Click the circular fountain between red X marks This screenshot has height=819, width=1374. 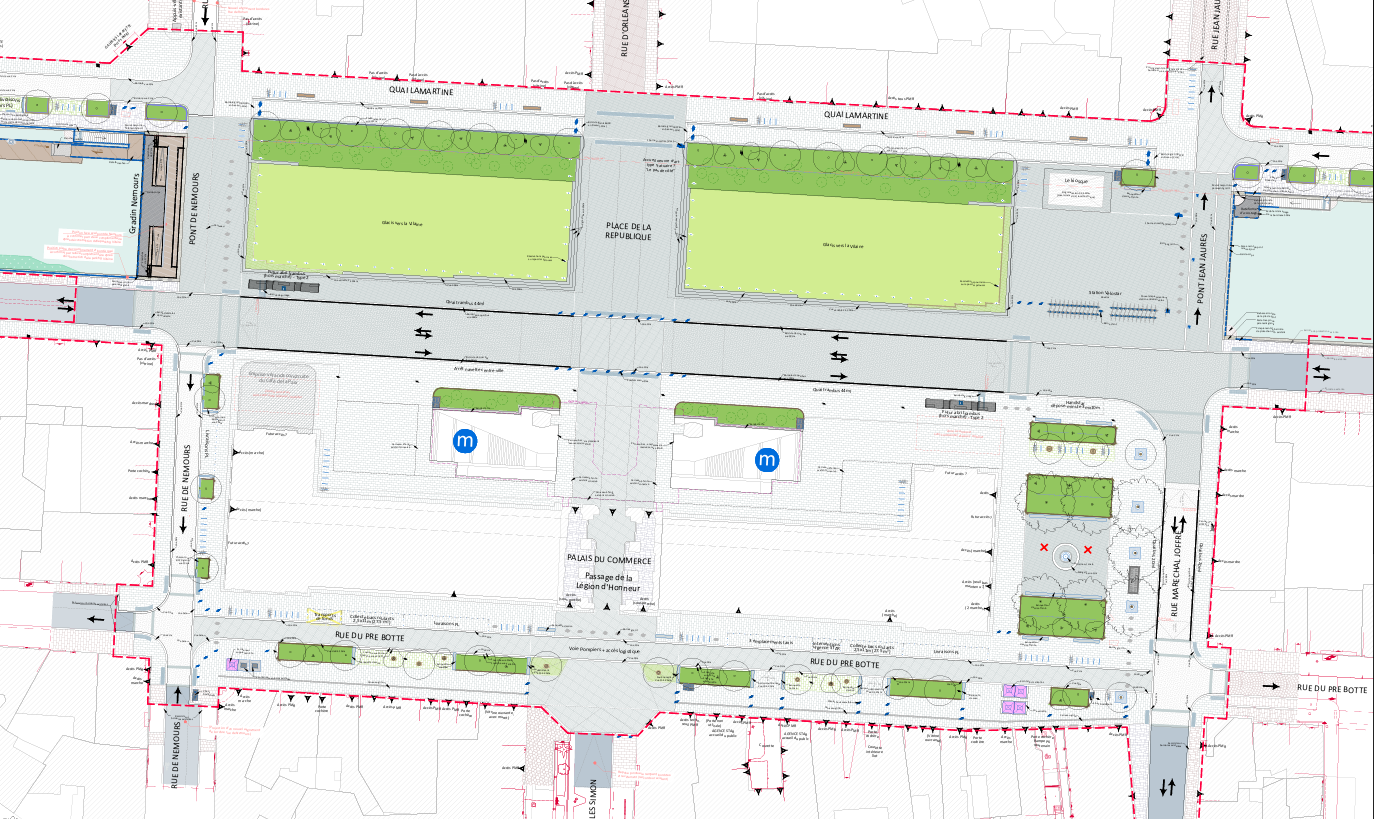tap(1066, 554)
